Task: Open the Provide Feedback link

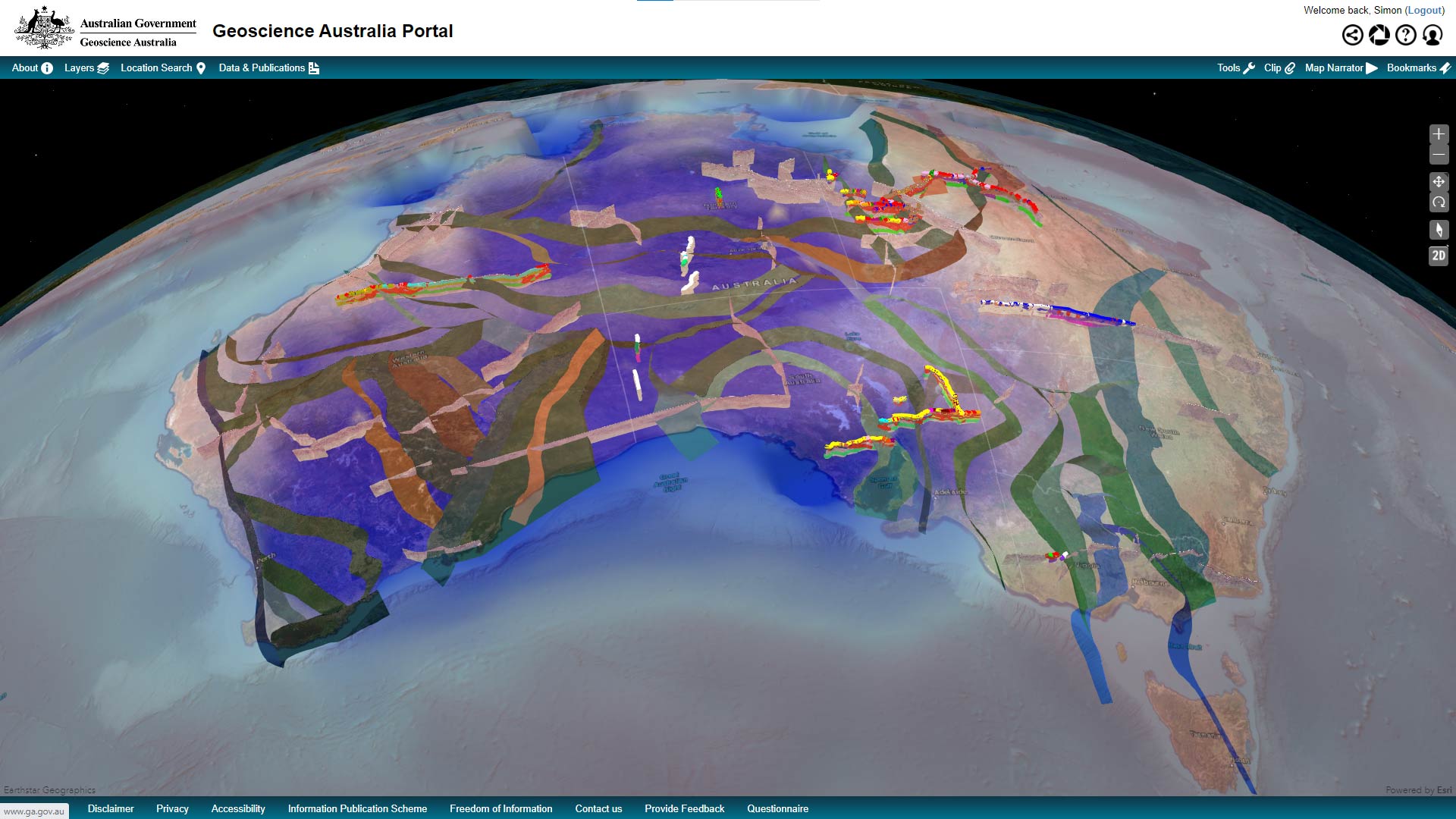Action: coord(684,809)
